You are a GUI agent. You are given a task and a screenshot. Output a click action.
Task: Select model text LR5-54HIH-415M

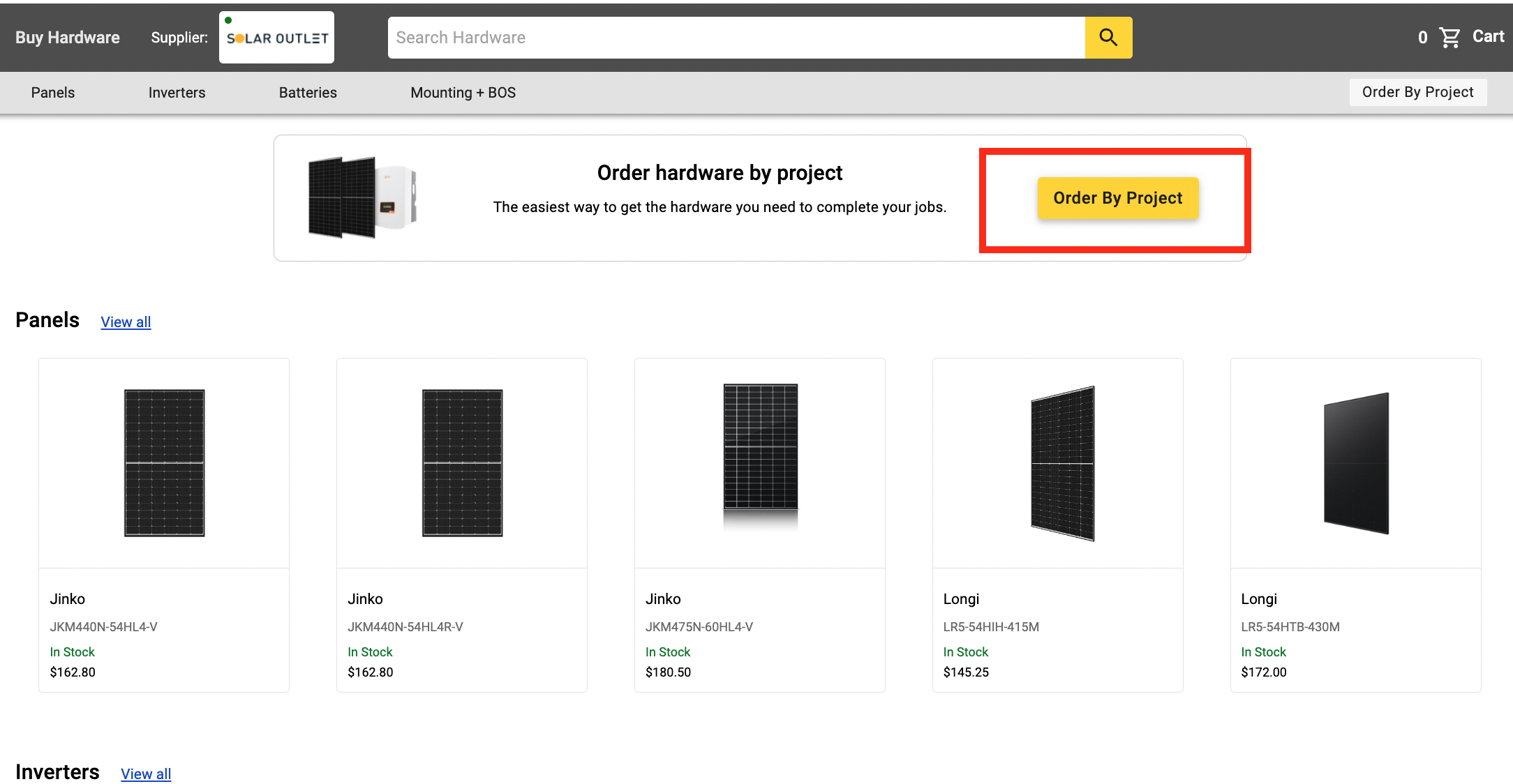pos(991,626)
